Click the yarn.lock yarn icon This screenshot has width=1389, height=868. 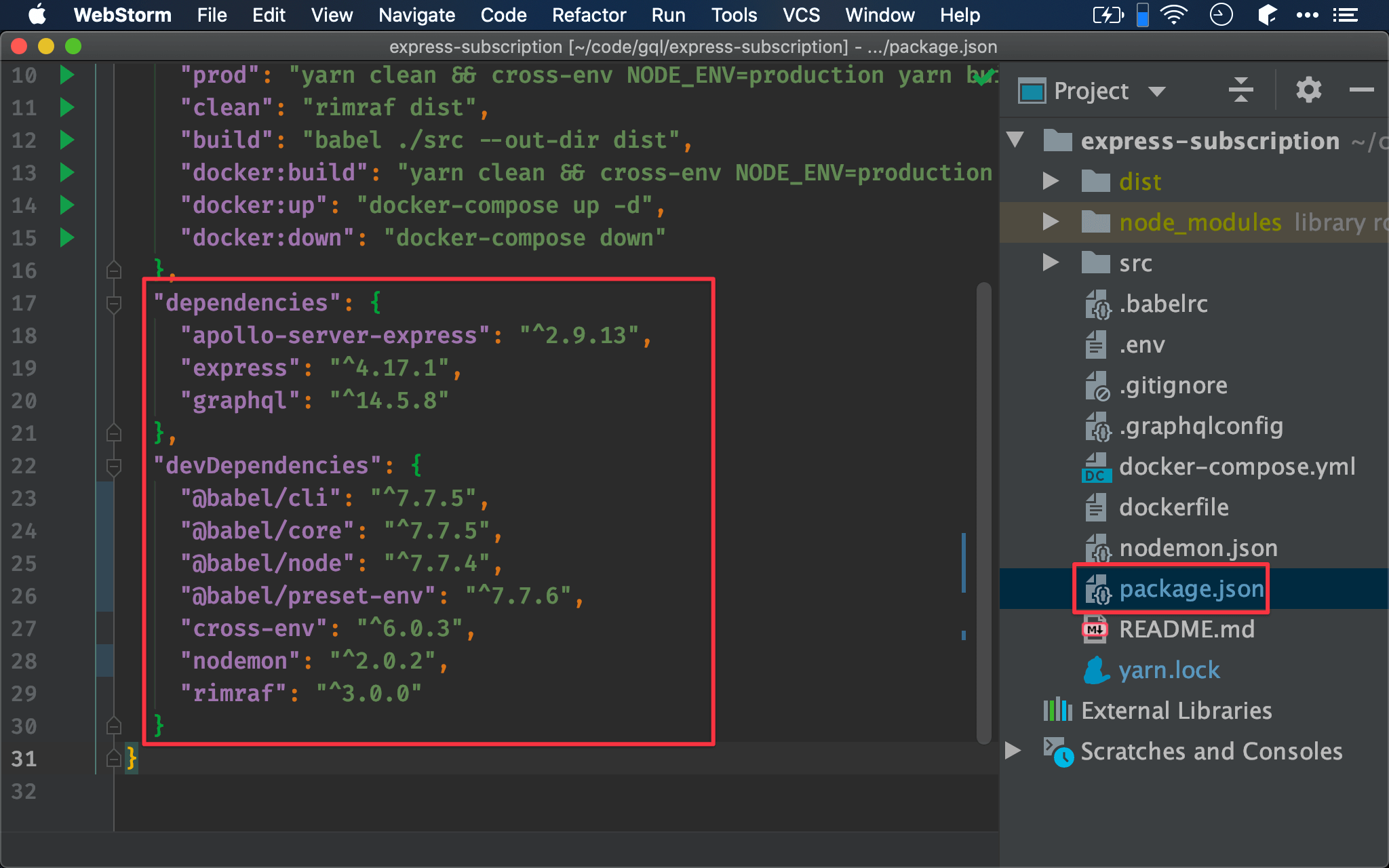click(1096, 670)
